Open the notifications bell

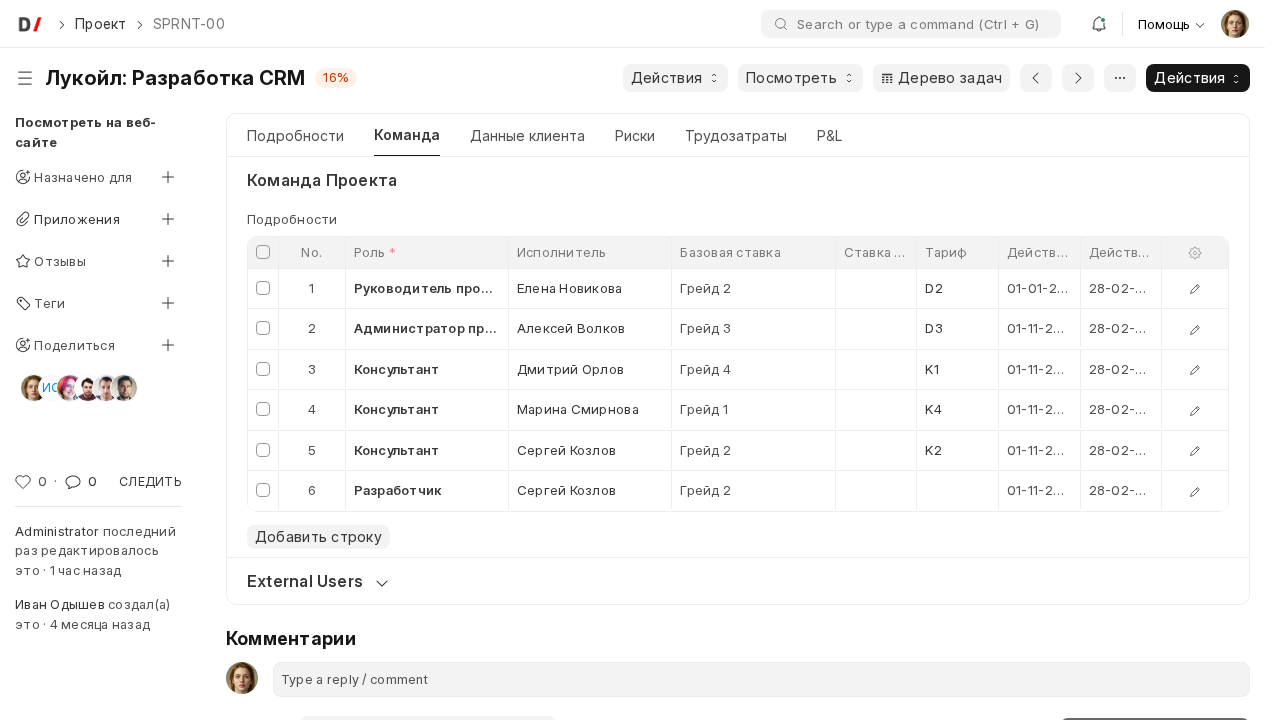point(1098,24)
